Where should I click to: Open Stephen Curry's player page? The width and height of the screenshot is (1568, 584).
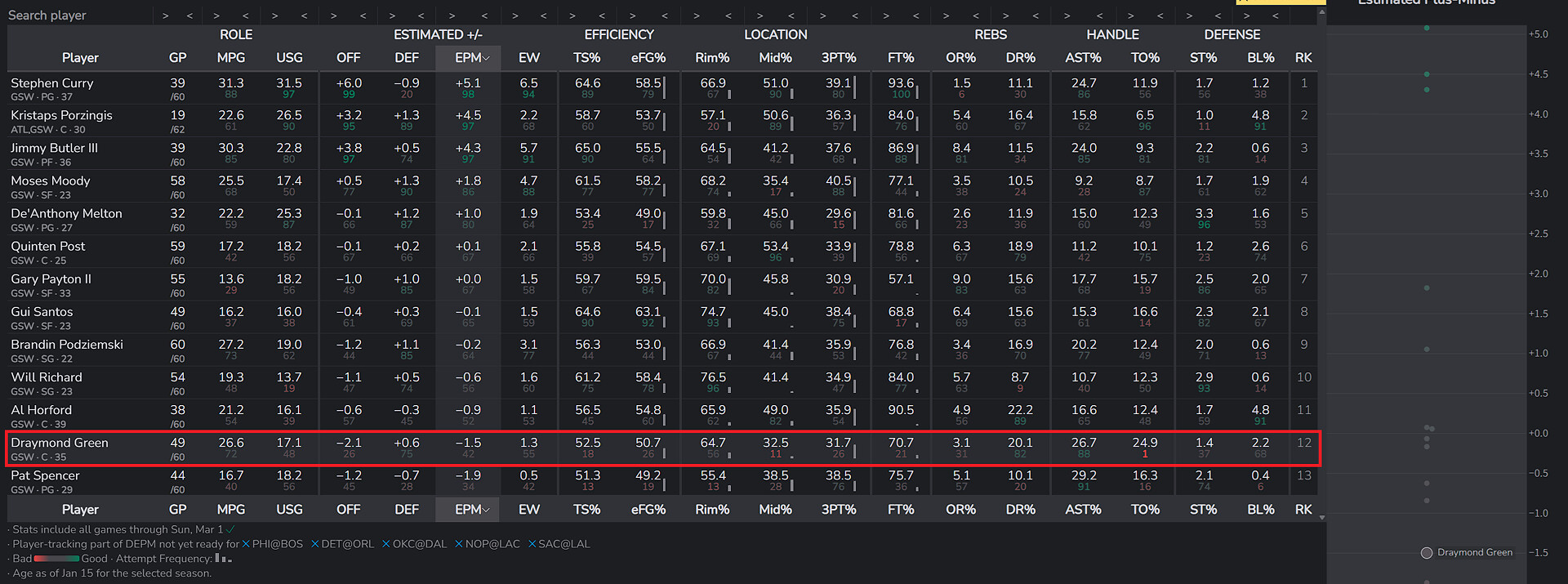52,83
